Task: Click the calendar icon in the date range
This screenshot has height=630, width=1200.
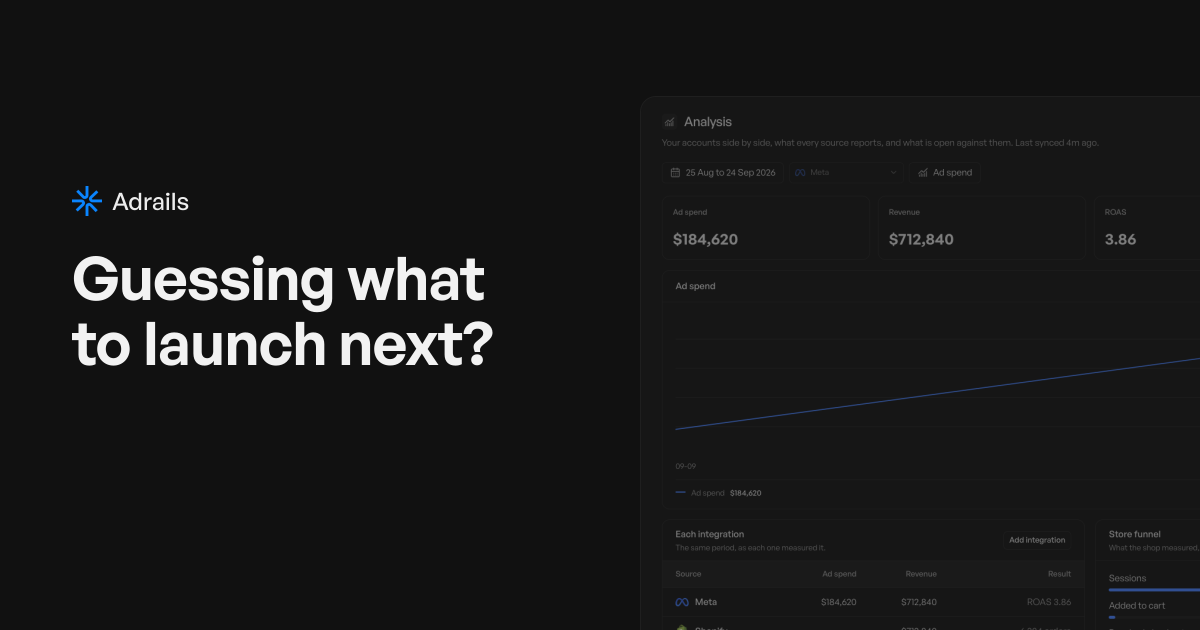Action: [x=675, y=173]
